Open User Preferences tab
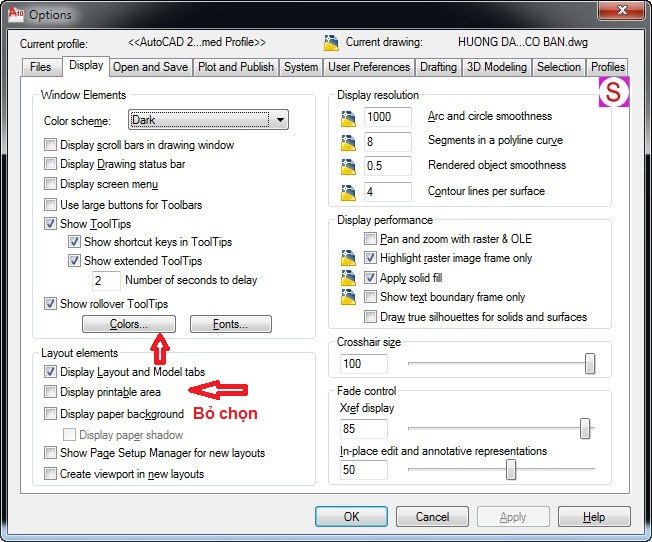 tap(369, 67)
